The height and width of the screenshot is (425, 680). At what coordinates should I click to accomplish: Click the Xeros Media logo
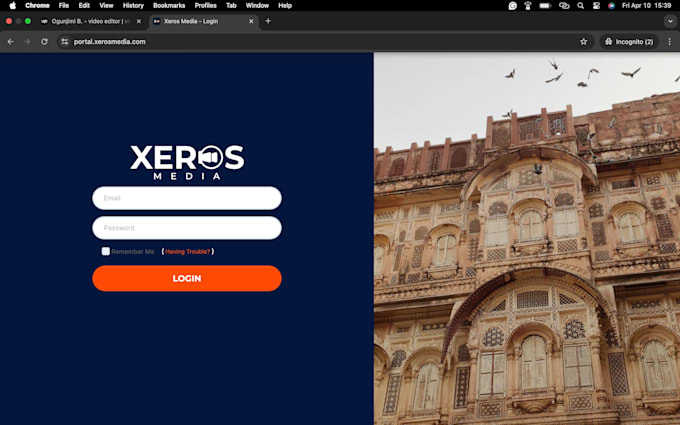coord(187,162)
